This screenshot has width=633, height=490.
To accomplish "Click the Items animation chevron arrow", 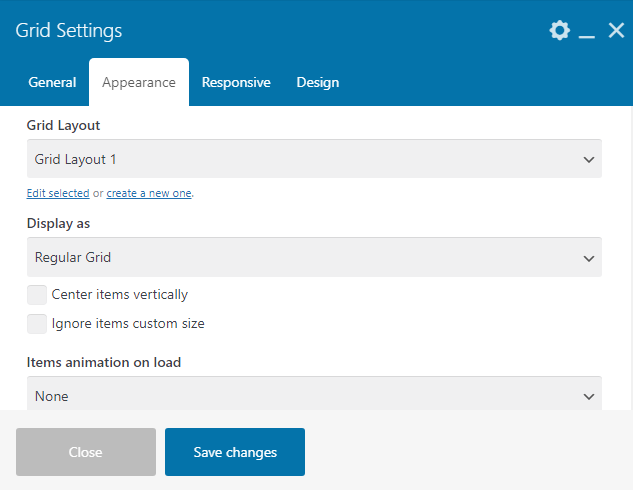I will [x=589, y=396].
